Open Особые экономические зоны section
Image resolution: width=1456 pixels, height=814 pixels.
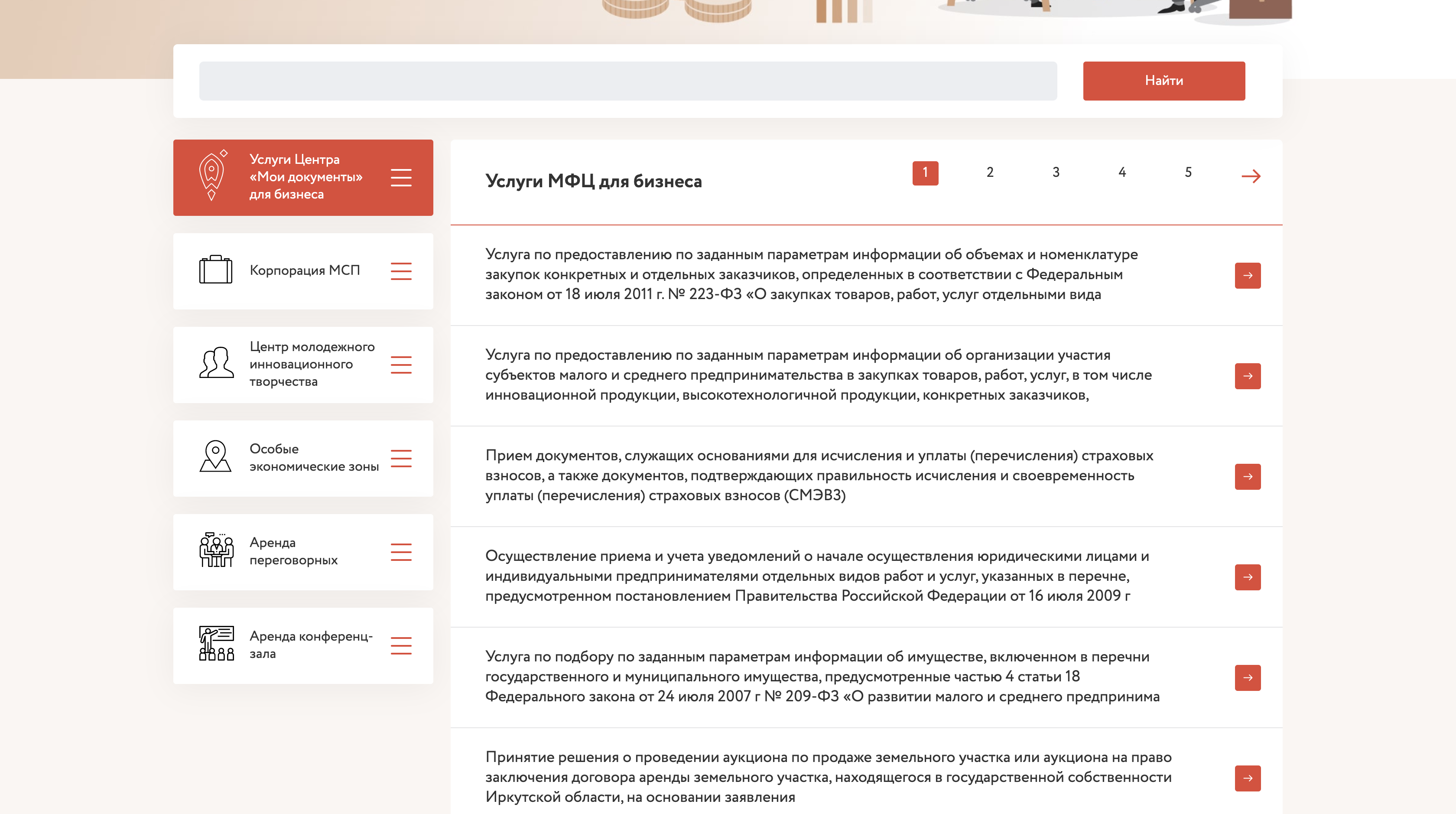[303, 459]
